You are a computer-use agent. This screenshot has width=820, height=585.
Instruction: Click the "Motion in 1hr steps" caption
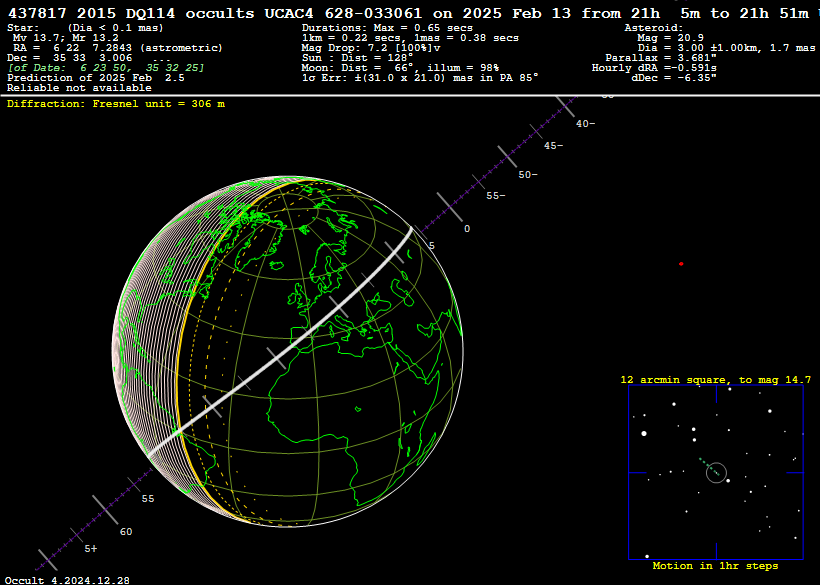point(715,566)
